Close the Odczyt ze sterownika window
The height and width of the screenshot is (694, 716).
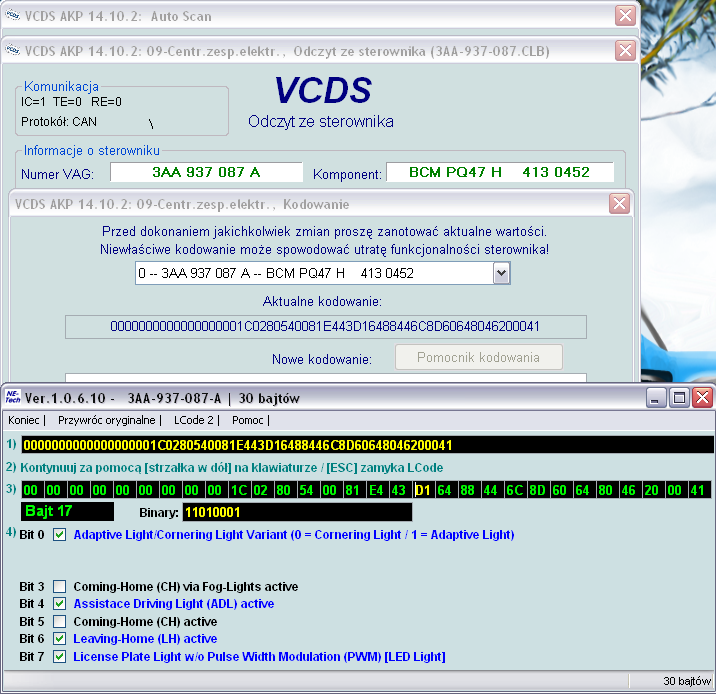coord(625,50)
